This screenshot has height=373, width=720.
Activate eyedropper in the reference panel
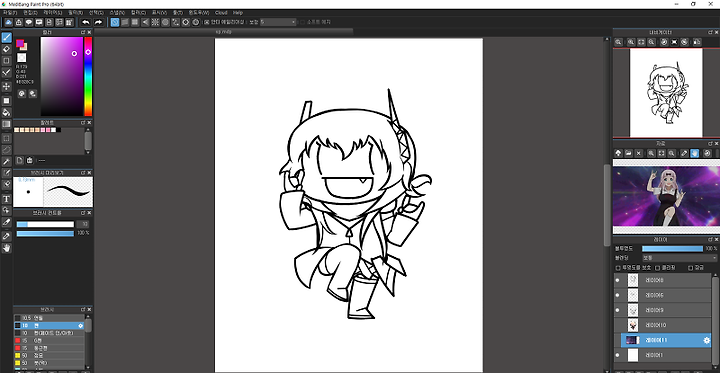pyautogui.click(x=684, y=153)
